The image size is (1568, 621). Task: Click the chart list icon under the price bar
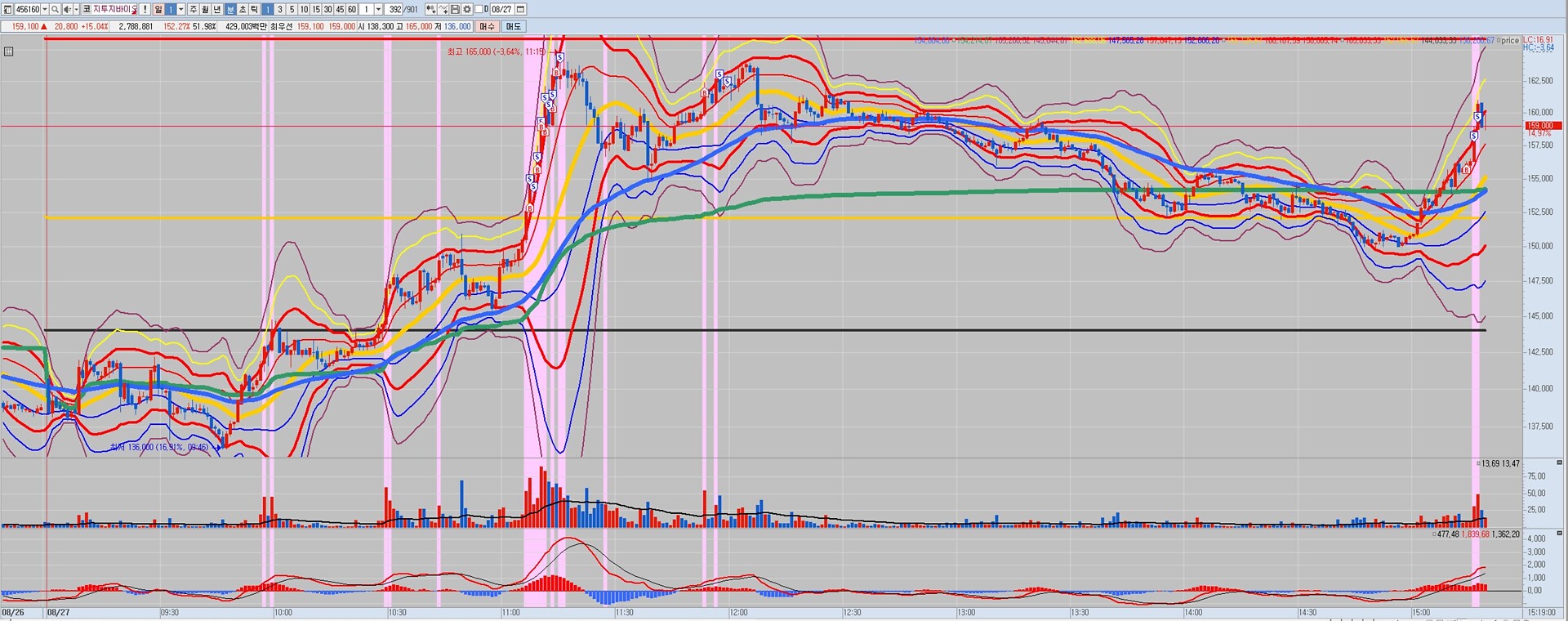click(8, 51)
